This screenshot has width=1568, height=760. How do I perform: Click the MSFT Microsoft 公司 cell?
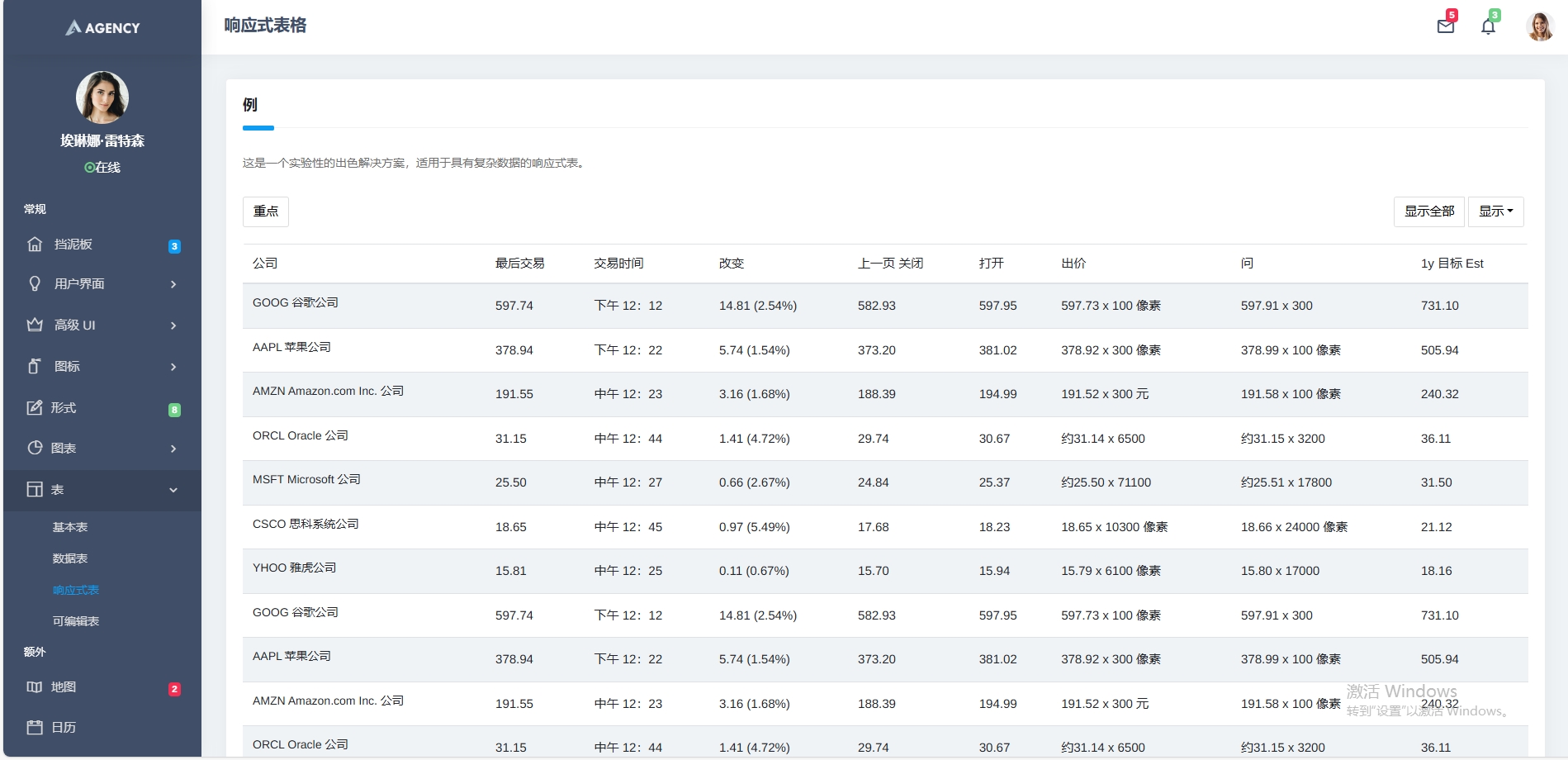(306, 479)
